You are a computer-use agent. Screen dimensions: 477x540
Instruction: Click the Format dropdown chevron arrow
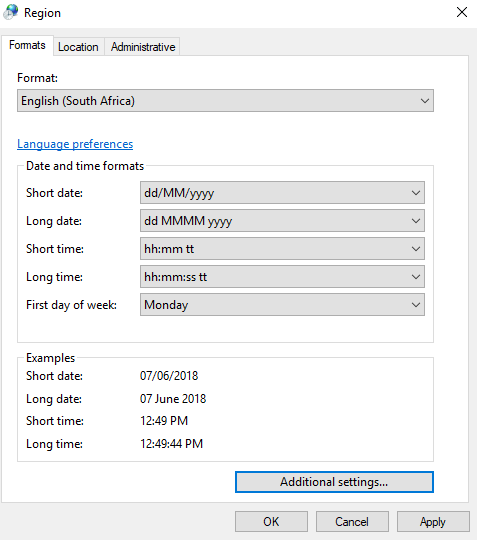[424, 101]
